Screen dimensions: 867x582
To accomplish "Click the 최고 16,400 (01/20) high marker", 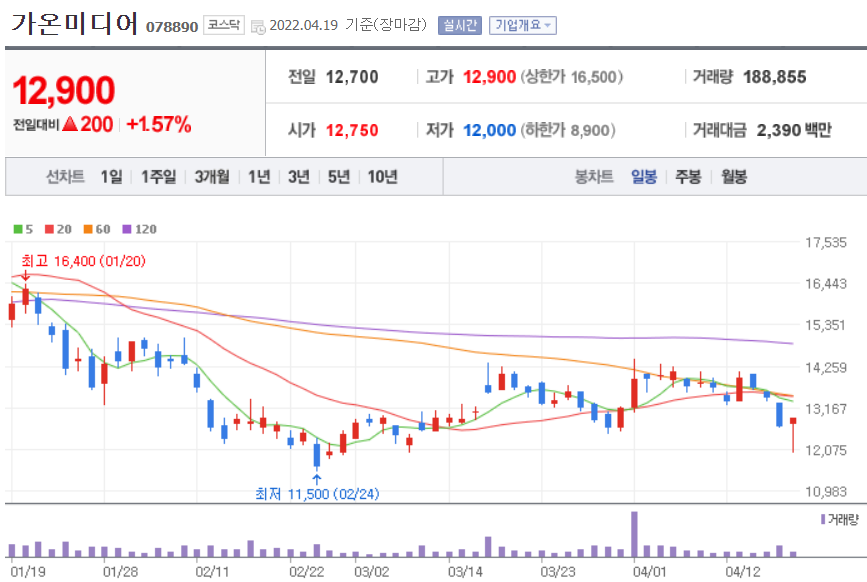I will pos(83,261).
